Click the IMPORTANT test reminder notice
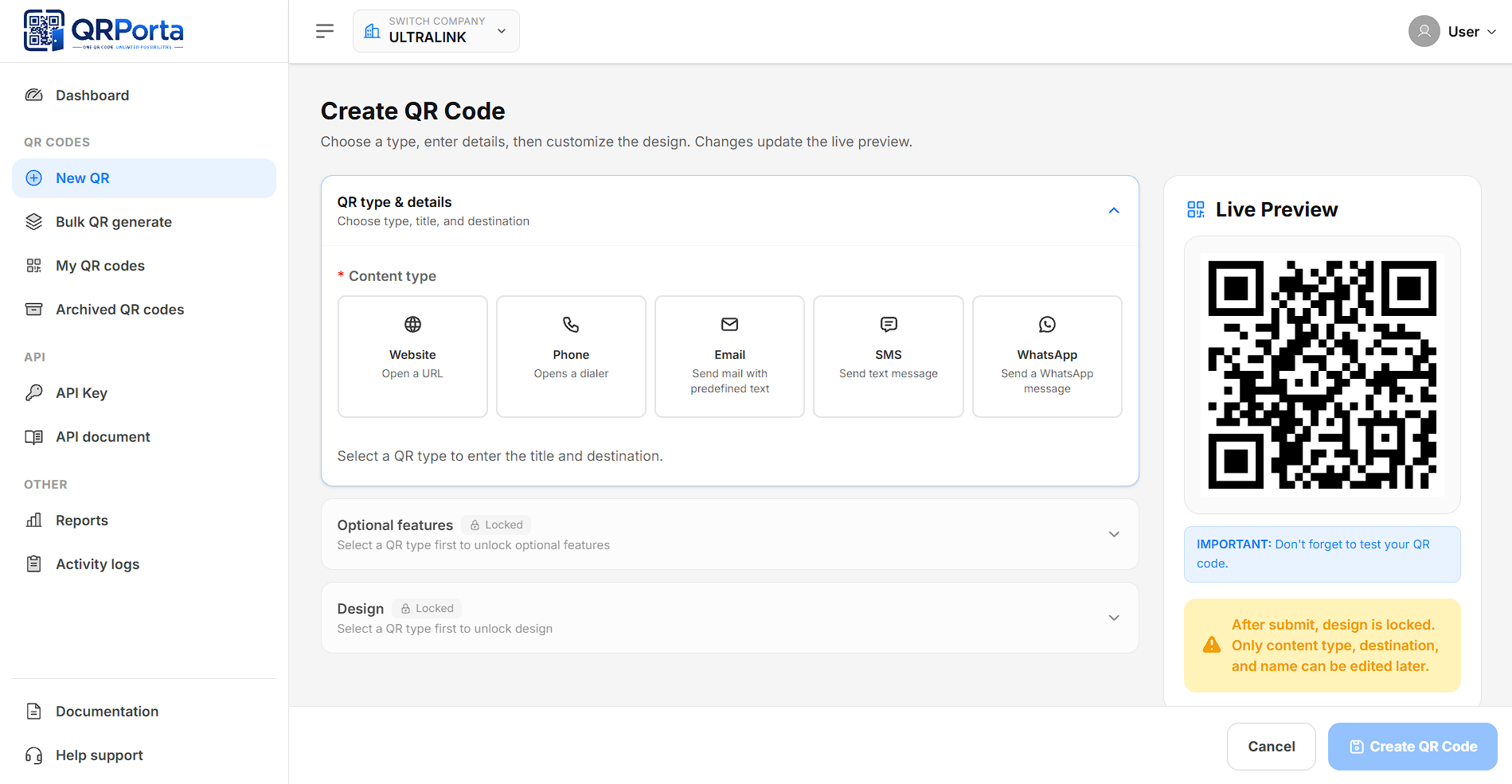 1323,554
